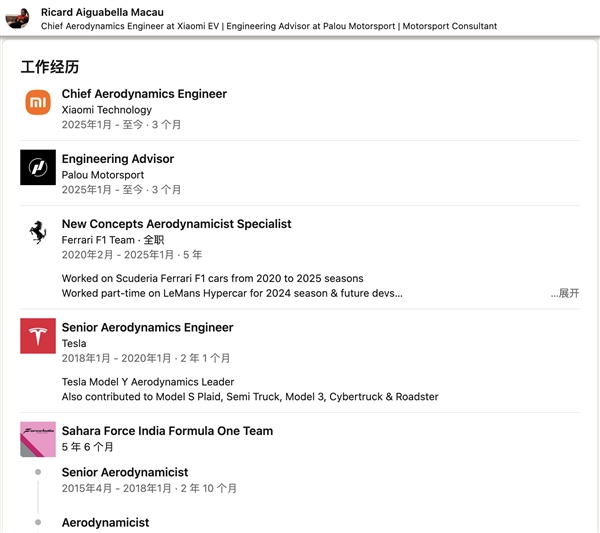Select the Senior Aerodynamics Engineer title
Image resolution: width=600 pixels, height=533 pixels.
pyautogui.click(x=147, y=327)
